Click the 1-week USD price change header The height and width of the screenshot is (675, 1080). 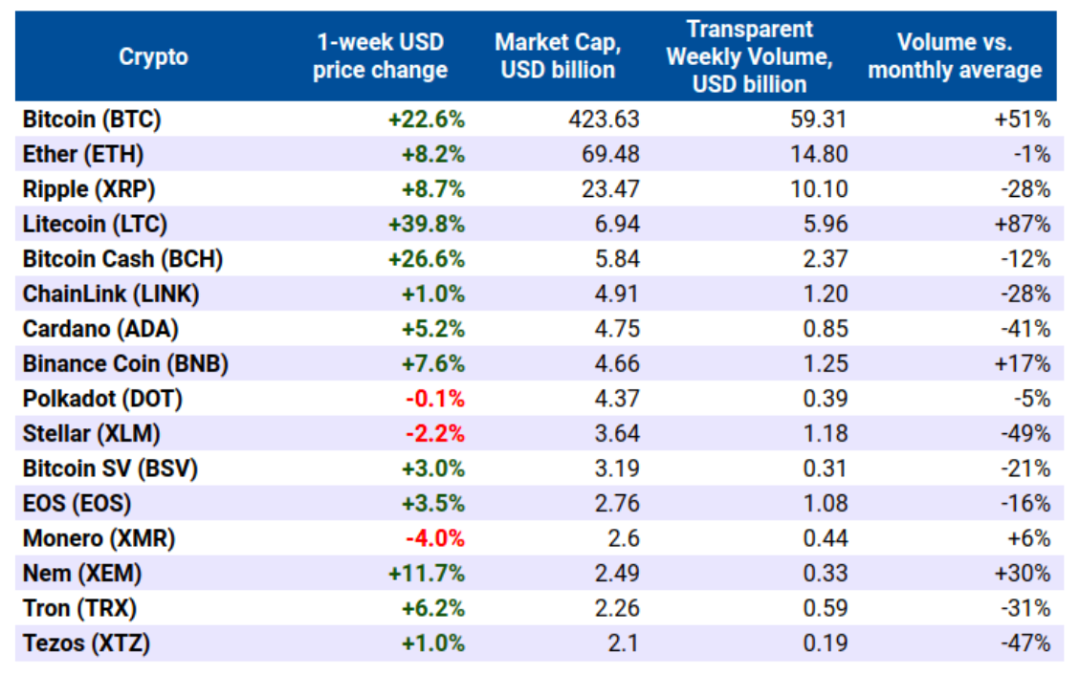point(380,56)
